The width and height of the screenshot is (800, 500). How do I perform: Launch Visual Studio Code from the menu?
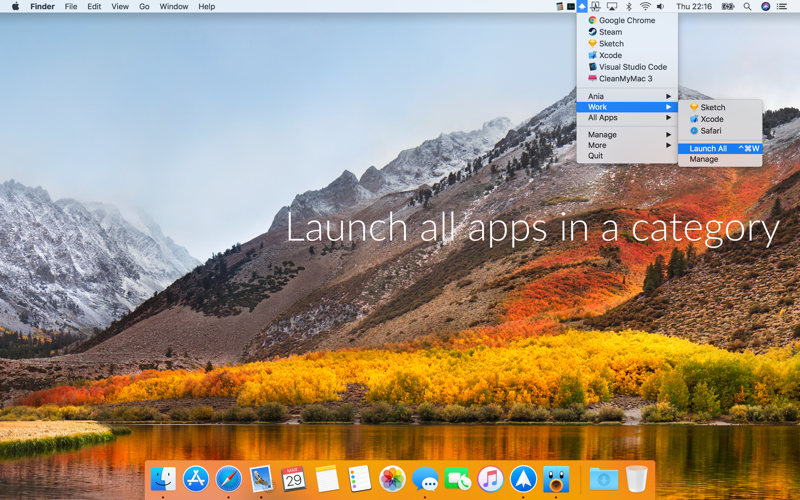point(627,67)
